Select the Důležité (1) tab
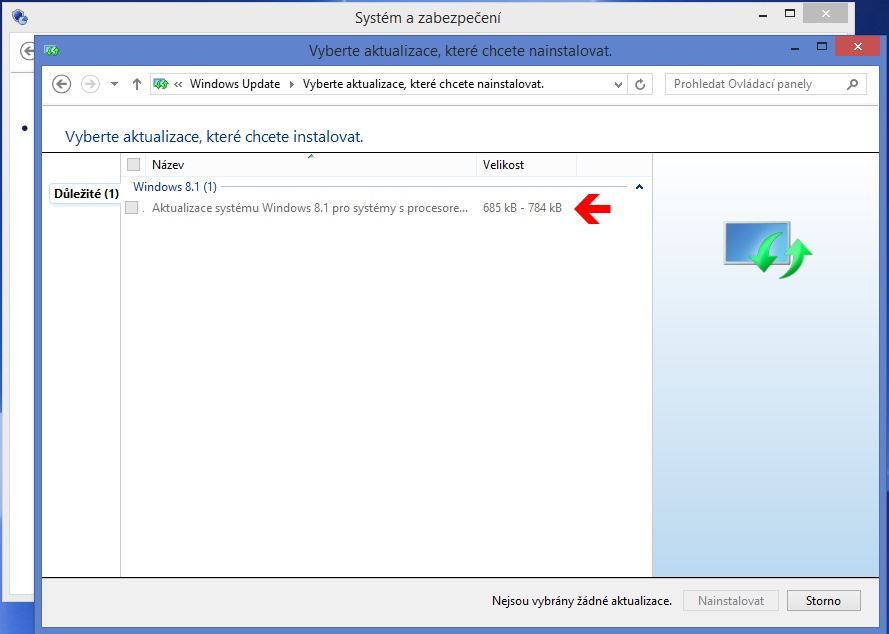The width and height of the screenshot is (889, 634). 86,193
